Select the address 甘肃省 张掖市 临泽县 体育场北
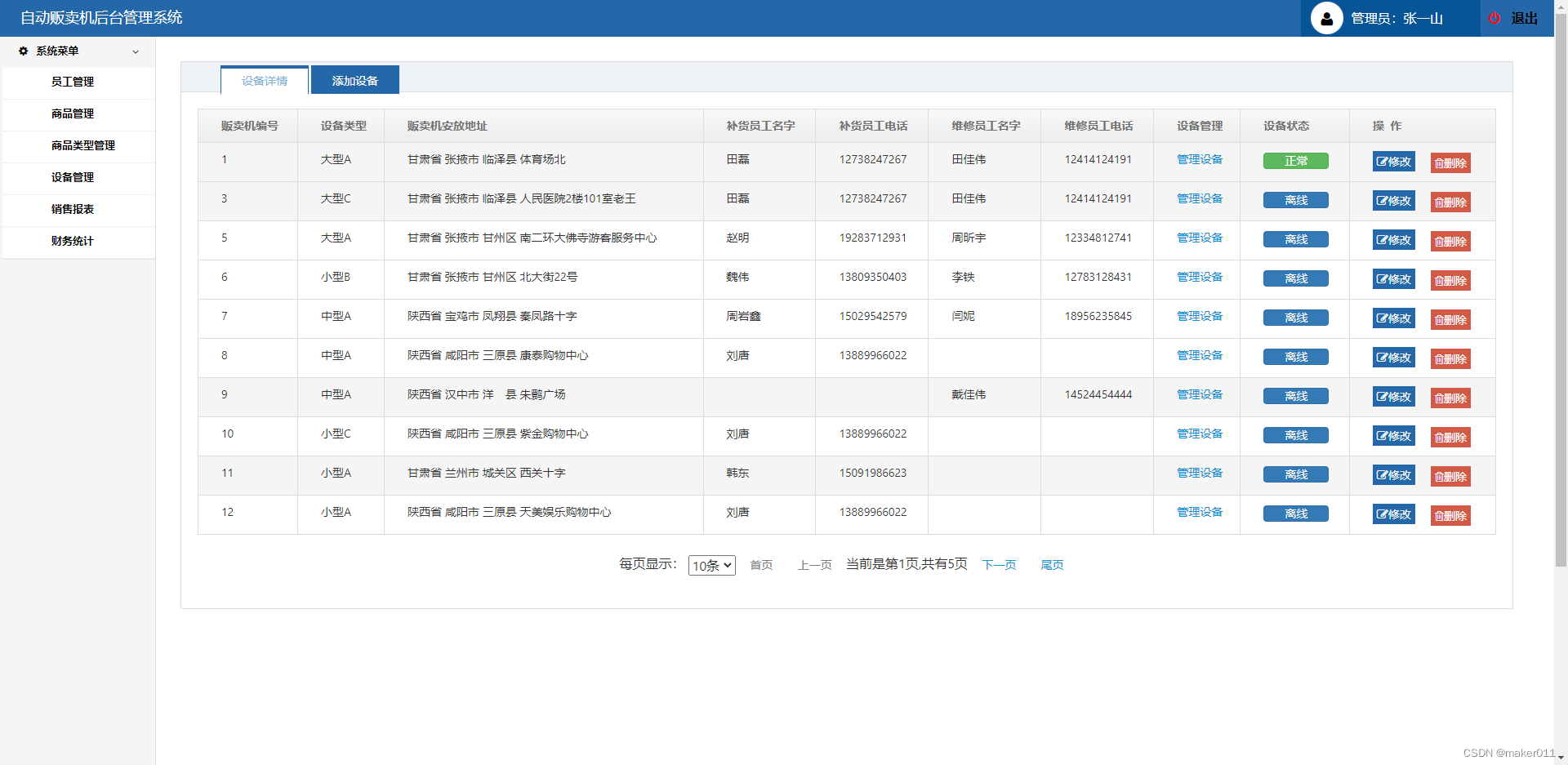 pos(487,159)
